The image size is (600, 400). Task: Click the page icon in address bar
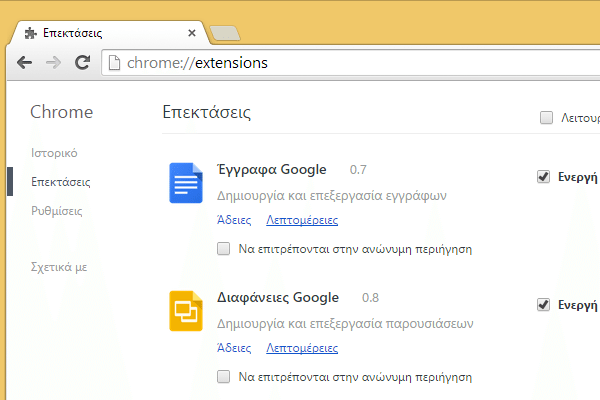(114, 63)
